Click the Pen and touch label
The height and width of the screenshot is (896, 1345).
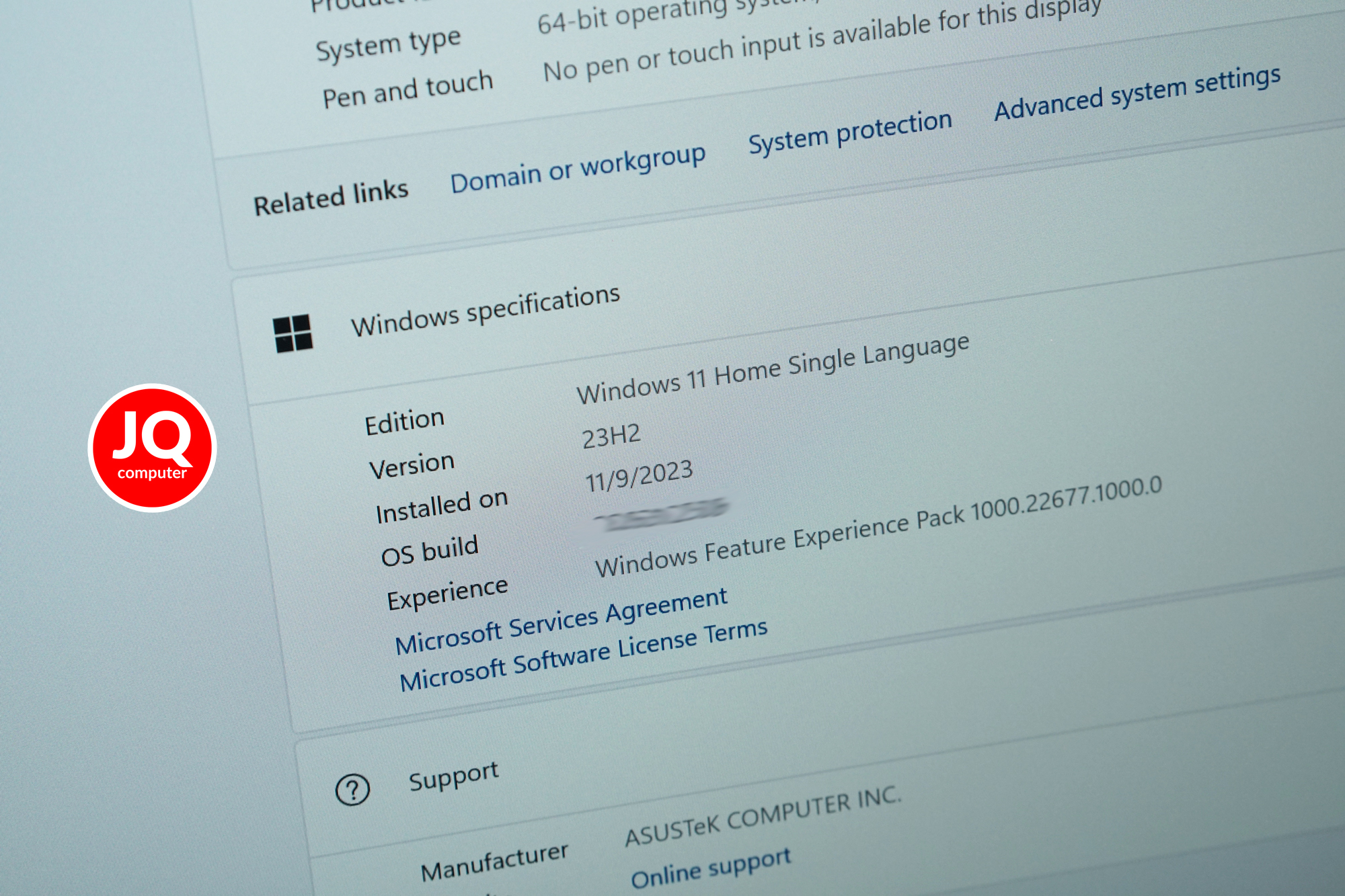pos(408,89)
